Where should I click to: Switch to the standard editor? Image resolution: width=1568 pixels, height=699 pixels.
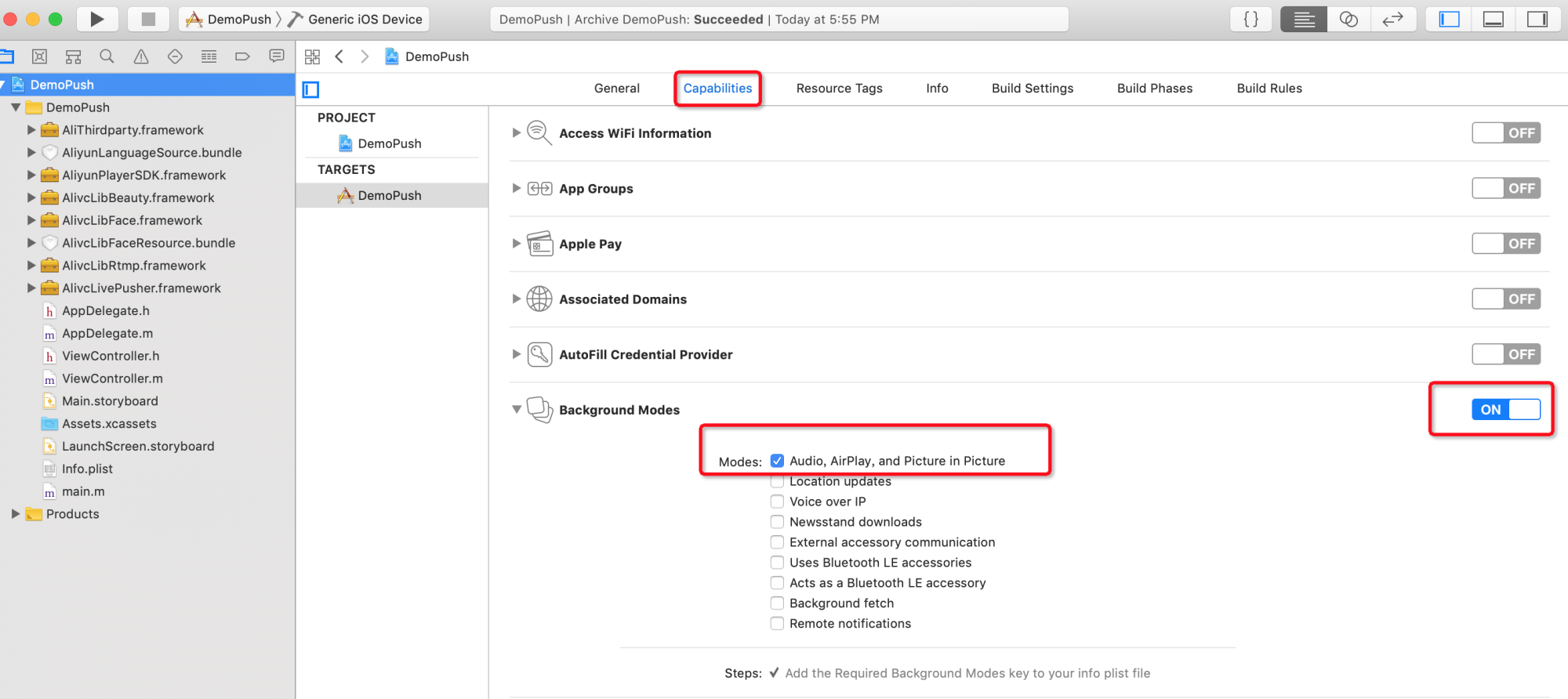[1304, 19]
